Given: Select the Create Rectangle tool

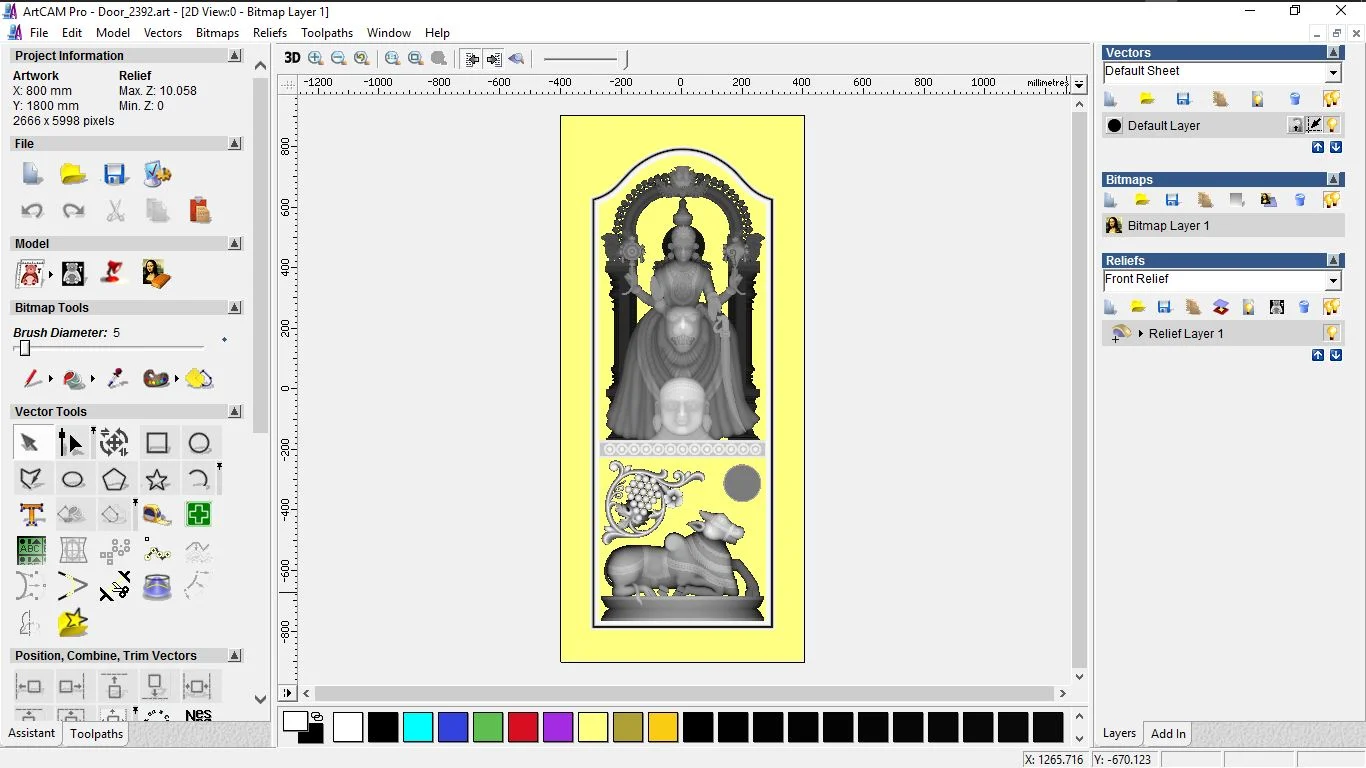Looking at the screenshot, I should point(157,443).
